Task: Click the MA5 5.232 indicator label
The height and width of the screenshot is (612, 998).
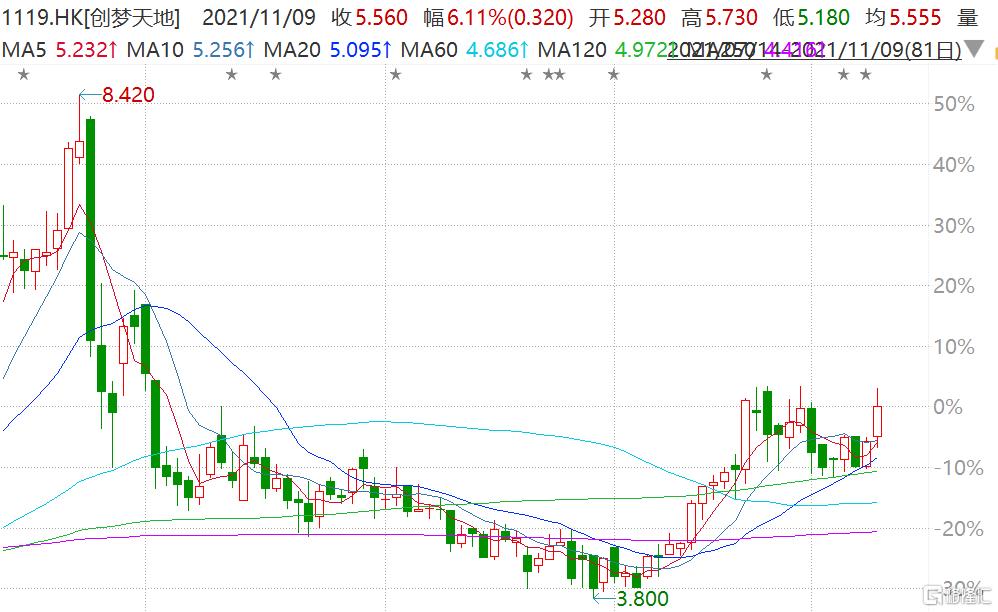Action: coord(60,49)
